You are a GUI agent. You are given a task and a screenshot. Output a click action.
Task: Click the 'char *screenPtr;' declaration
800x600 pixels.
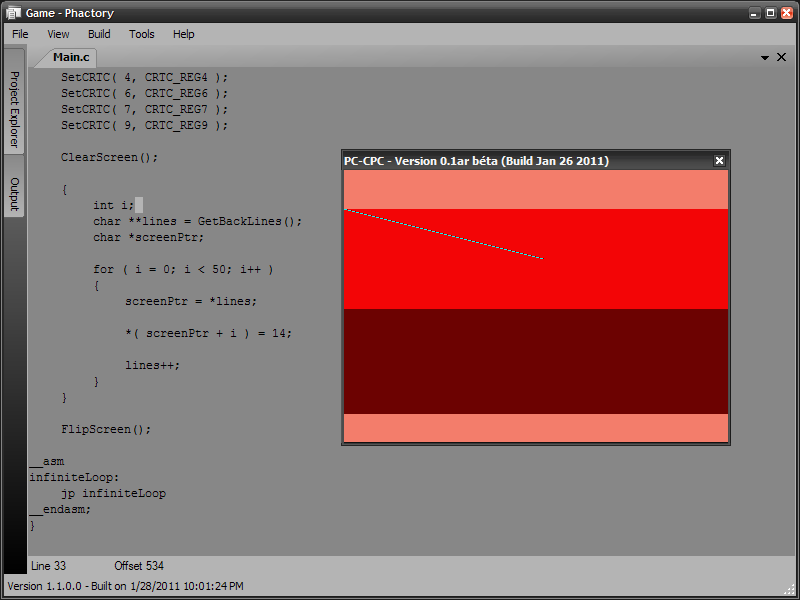point(148,237)
